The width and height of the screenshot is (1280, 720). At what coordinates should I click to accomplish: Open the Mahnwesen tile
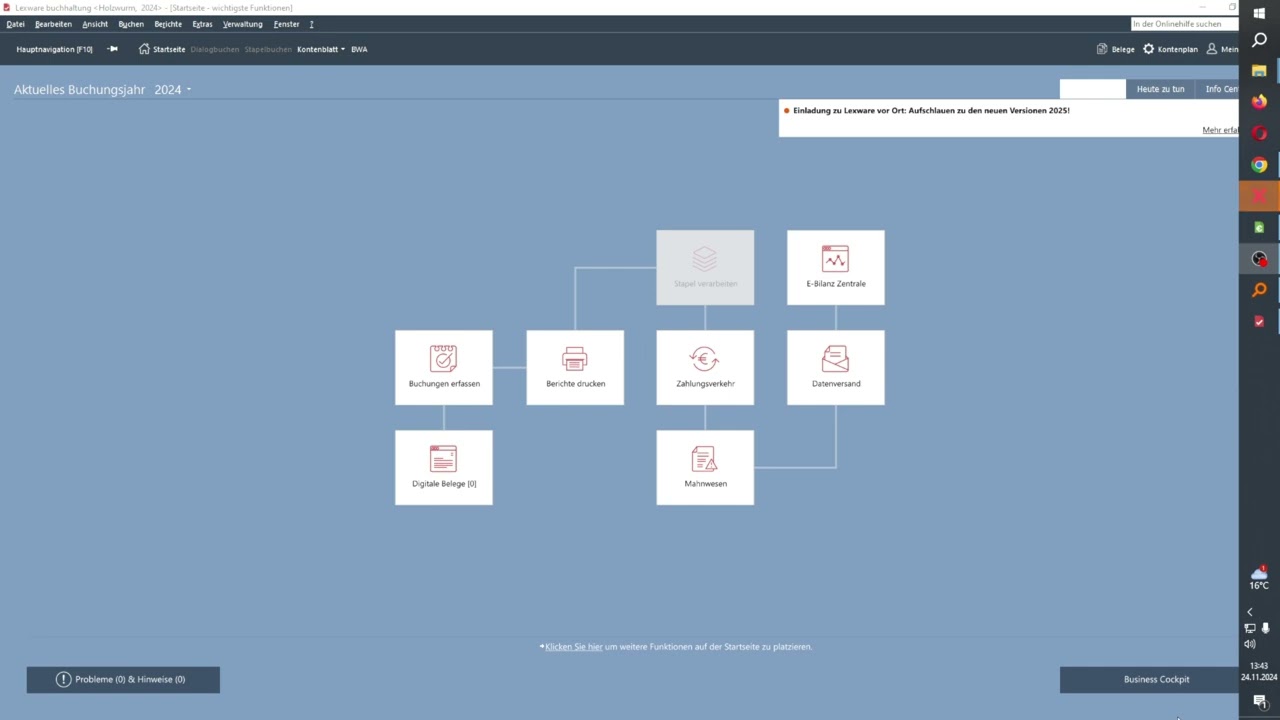pos(705,467)
